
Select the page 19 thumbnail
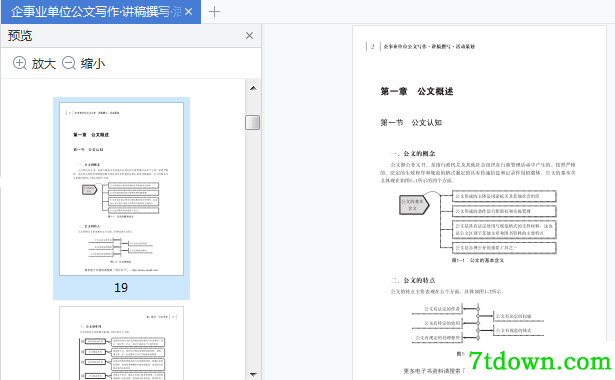(121, 189)
